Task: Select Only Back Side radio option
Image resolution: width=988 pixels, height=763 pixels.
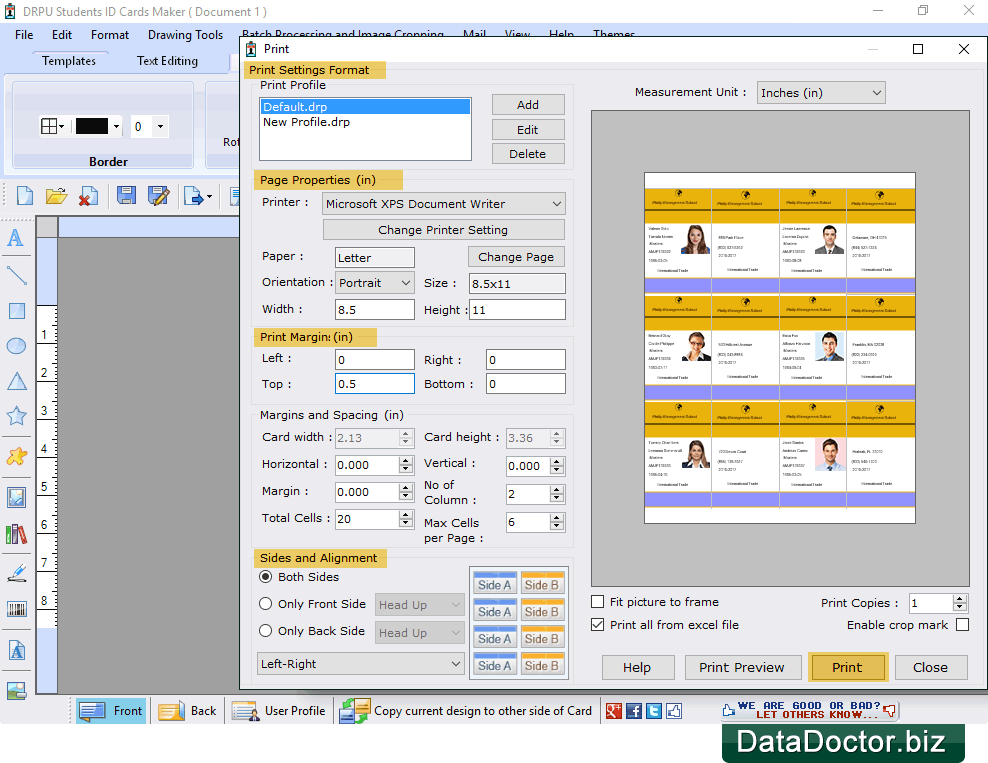Action: 266,631
